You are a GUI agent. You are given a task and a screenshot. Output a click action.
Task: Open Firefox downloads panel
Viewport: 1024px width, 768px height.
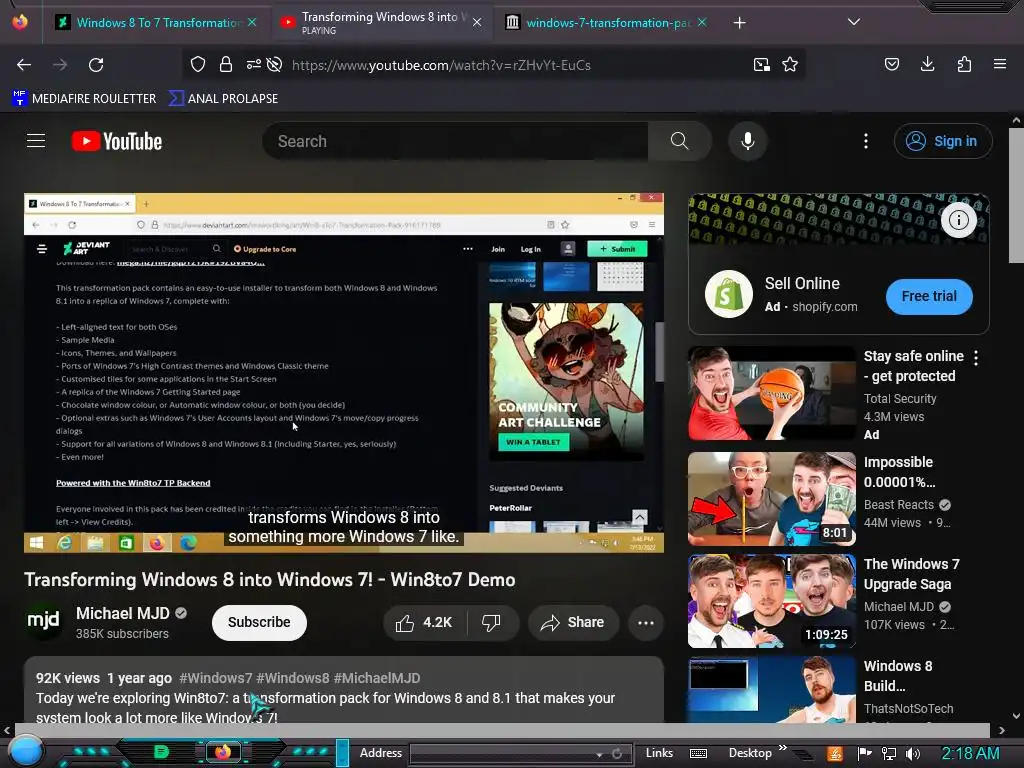point(927,64)
